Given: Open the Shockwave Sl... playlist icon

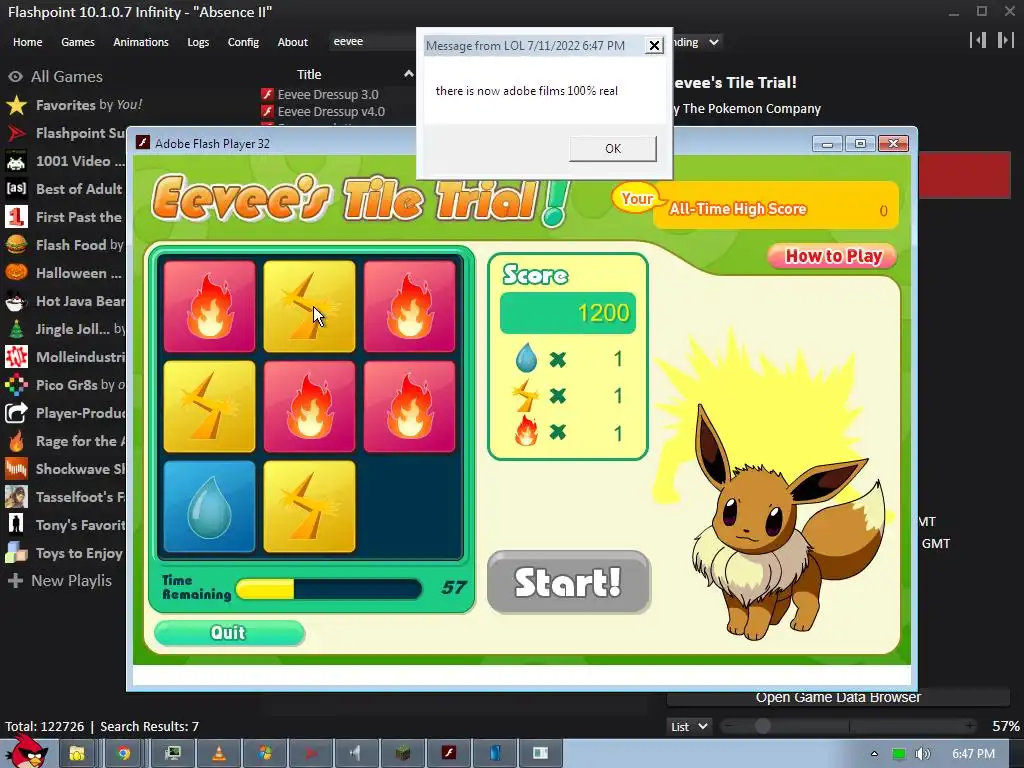Looking at the screenshot, I should point(16,470).
